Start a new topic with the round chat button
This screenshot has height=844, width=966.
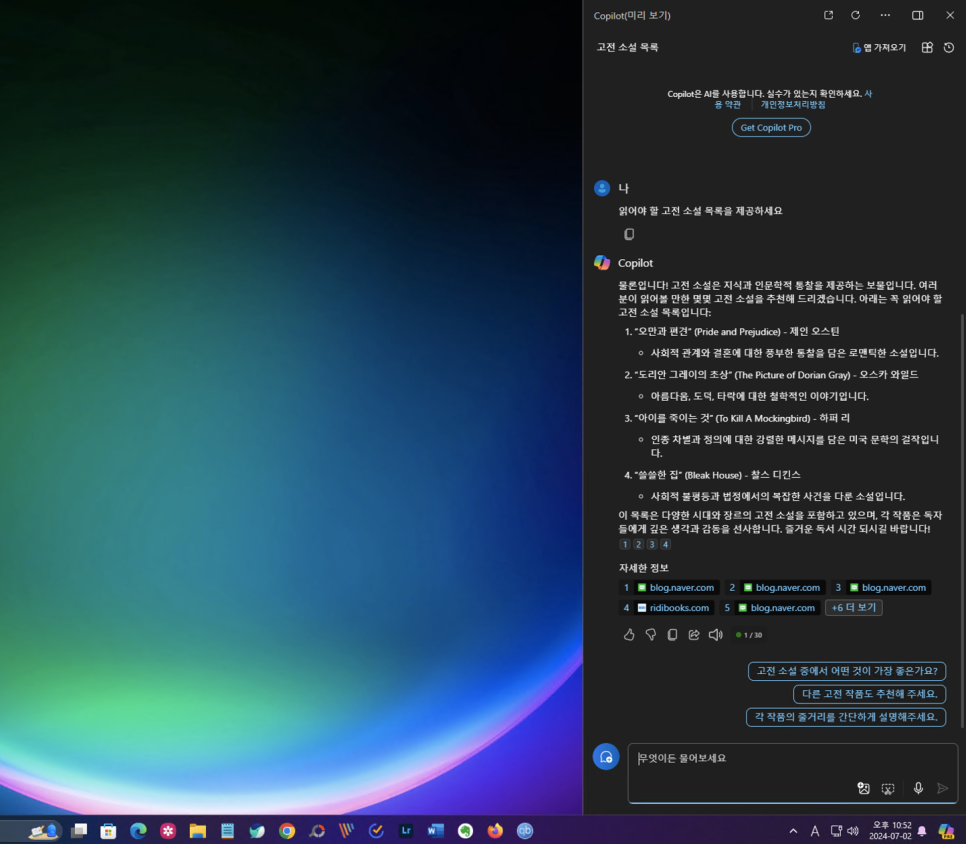606,757
